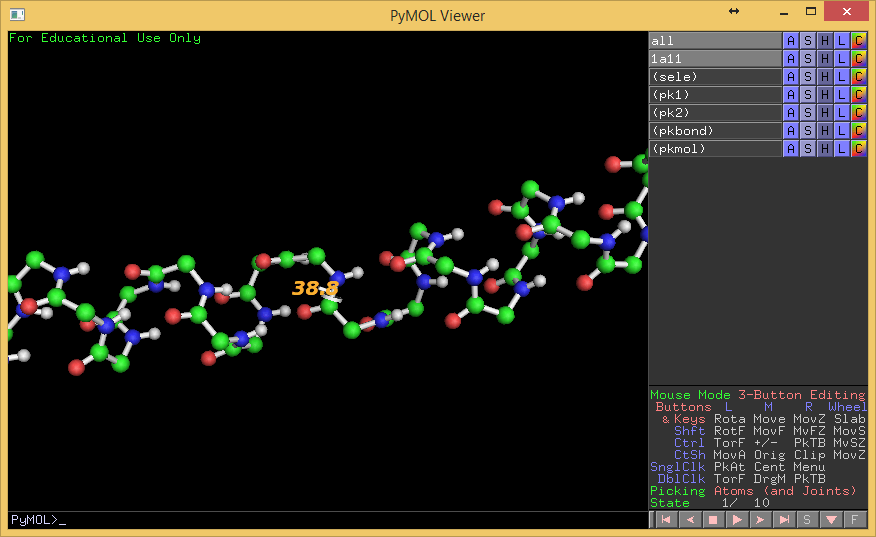This screenshot has height=537, width=876.
Task: Jump to the last state
Action: (x=785, y=520)
